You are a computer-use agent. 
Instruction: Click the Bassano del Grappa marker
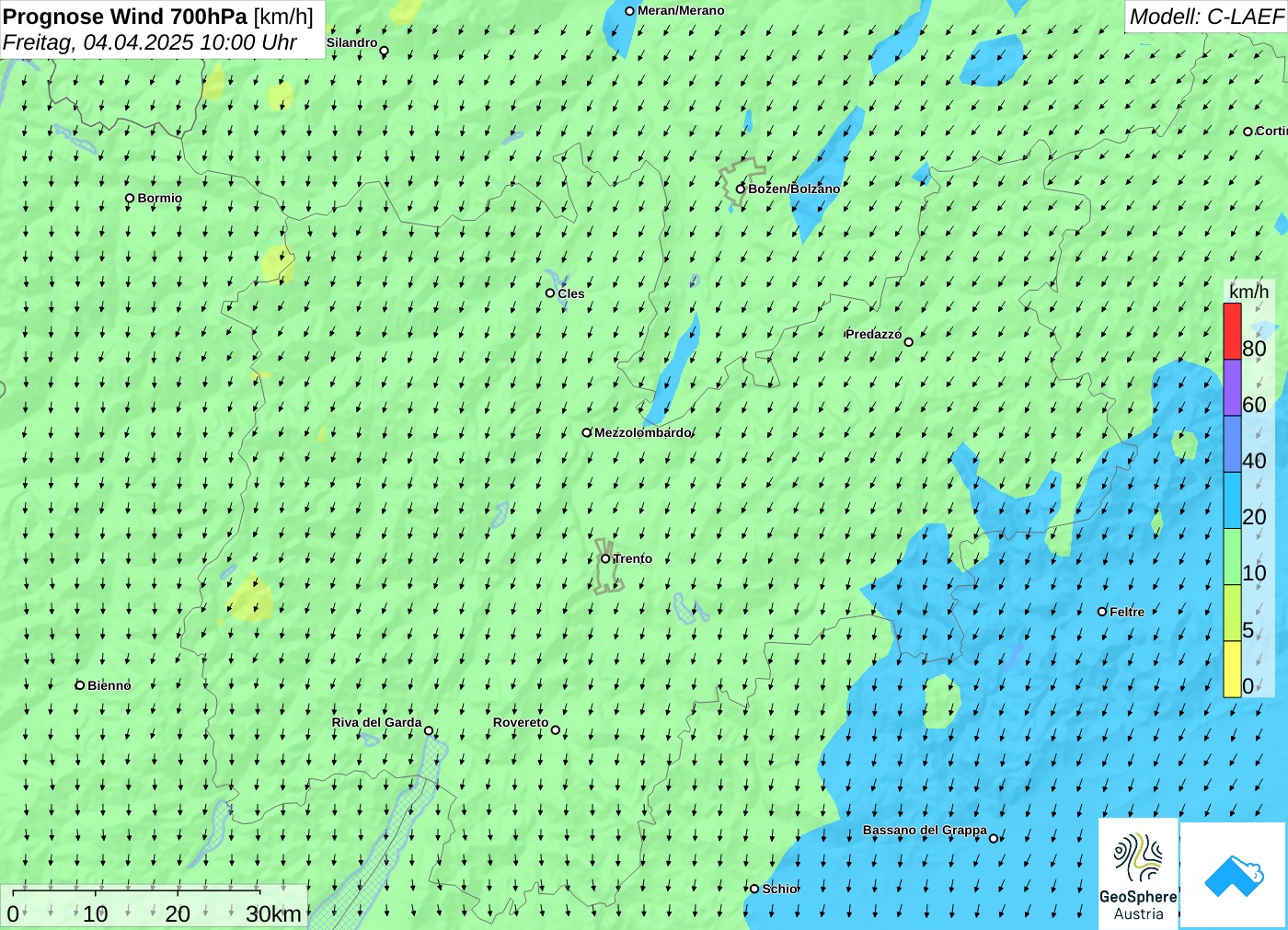tap(993, 838)
